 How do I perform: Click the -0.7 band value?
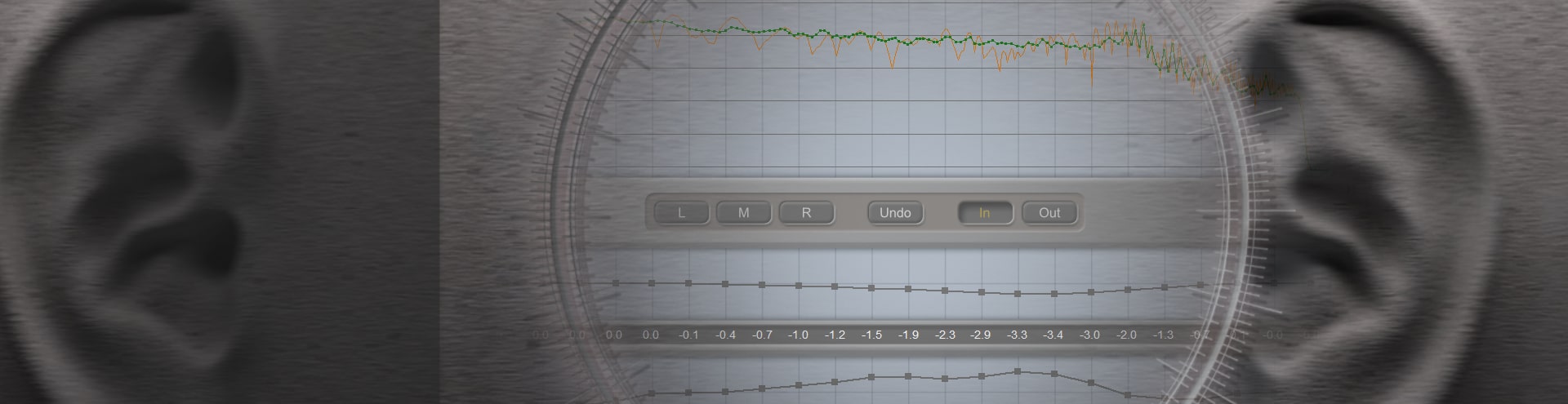(762, 335)
